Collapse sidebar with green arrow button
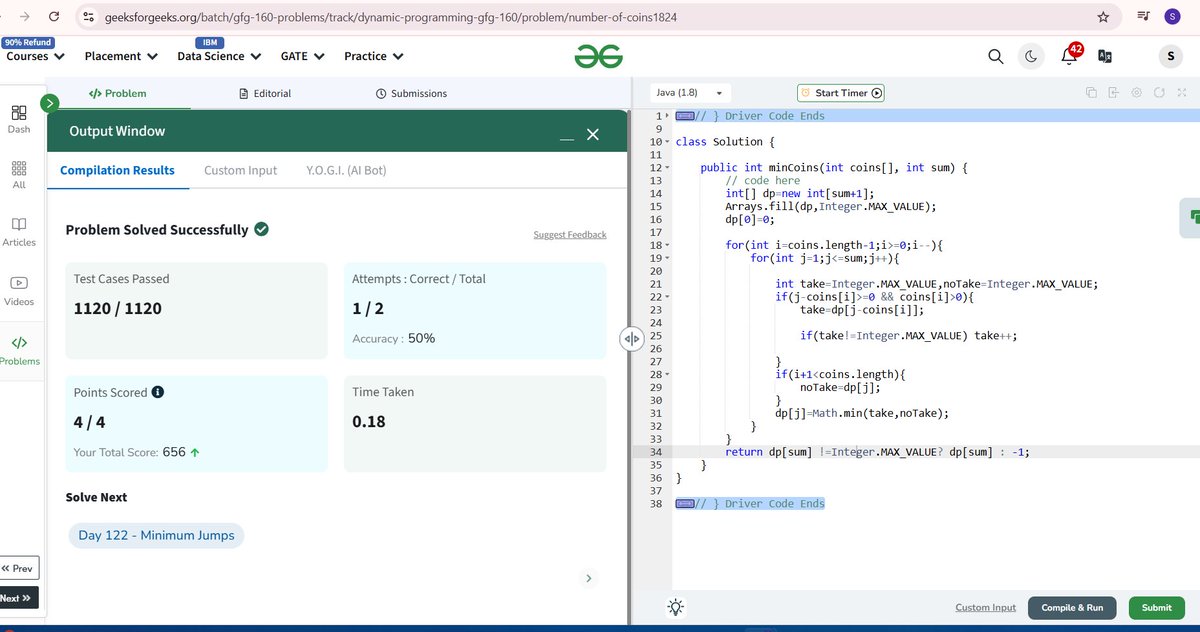Screen dimensions: 1200x632 (50, 102)
